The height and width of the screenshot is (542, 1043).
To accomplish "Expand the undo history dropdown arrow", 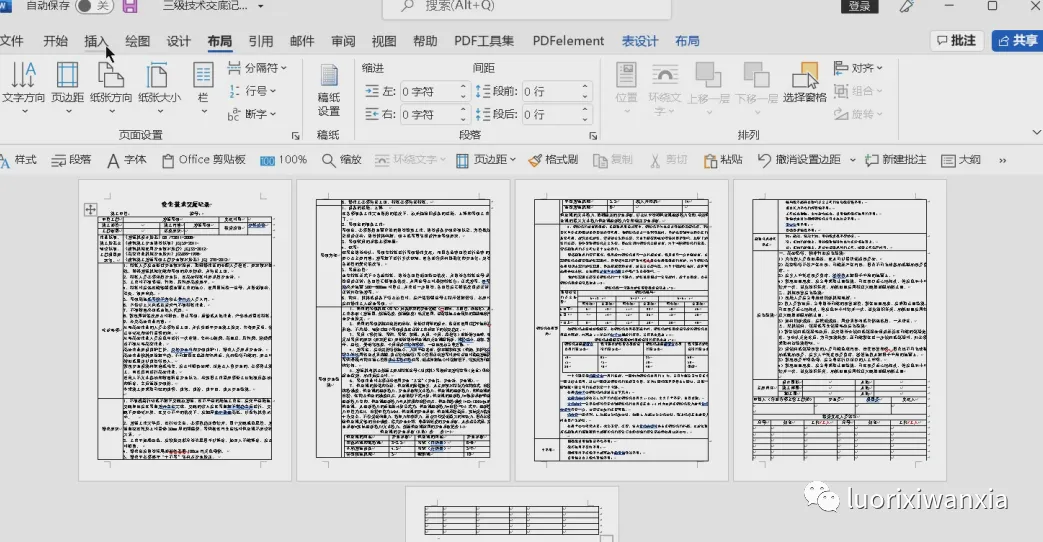I will point(852,160).
